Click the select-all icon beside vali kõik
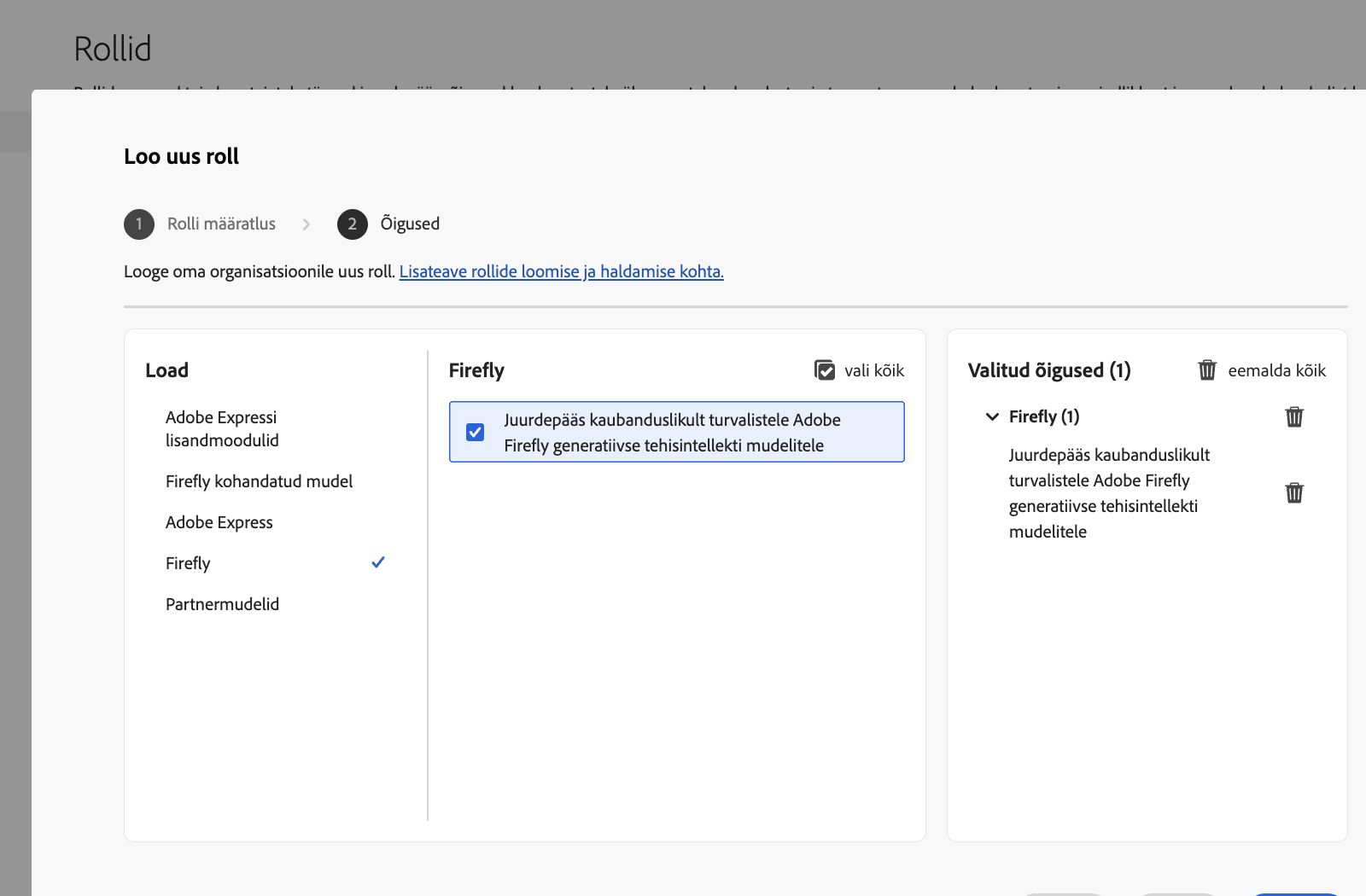 pyautogui.click(x=825, y=370)
